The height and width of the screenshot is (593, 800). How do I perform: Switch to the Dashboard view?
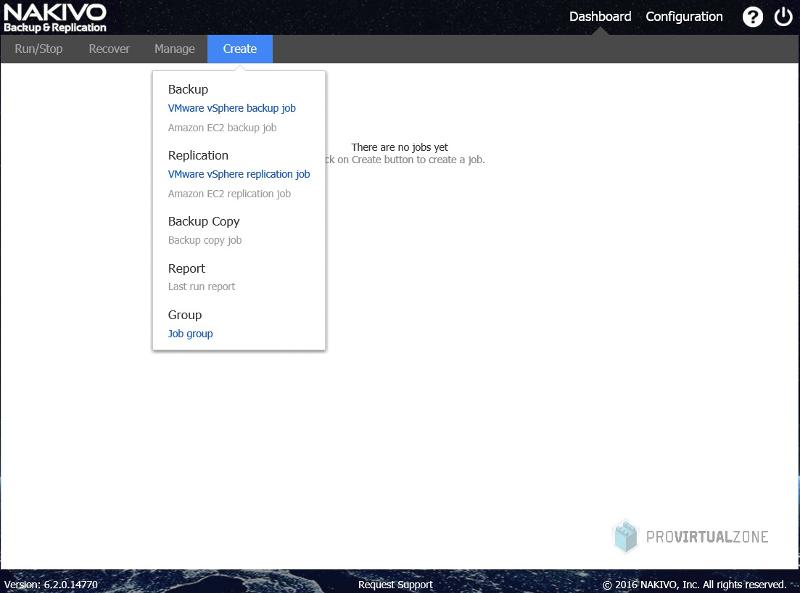600,17
